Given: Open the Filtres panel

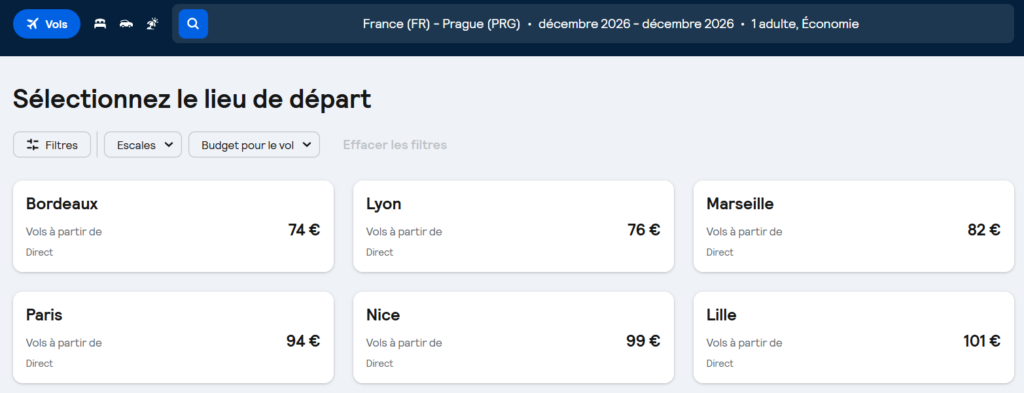Looking at the screenshot, I should [x=52, y=145].
